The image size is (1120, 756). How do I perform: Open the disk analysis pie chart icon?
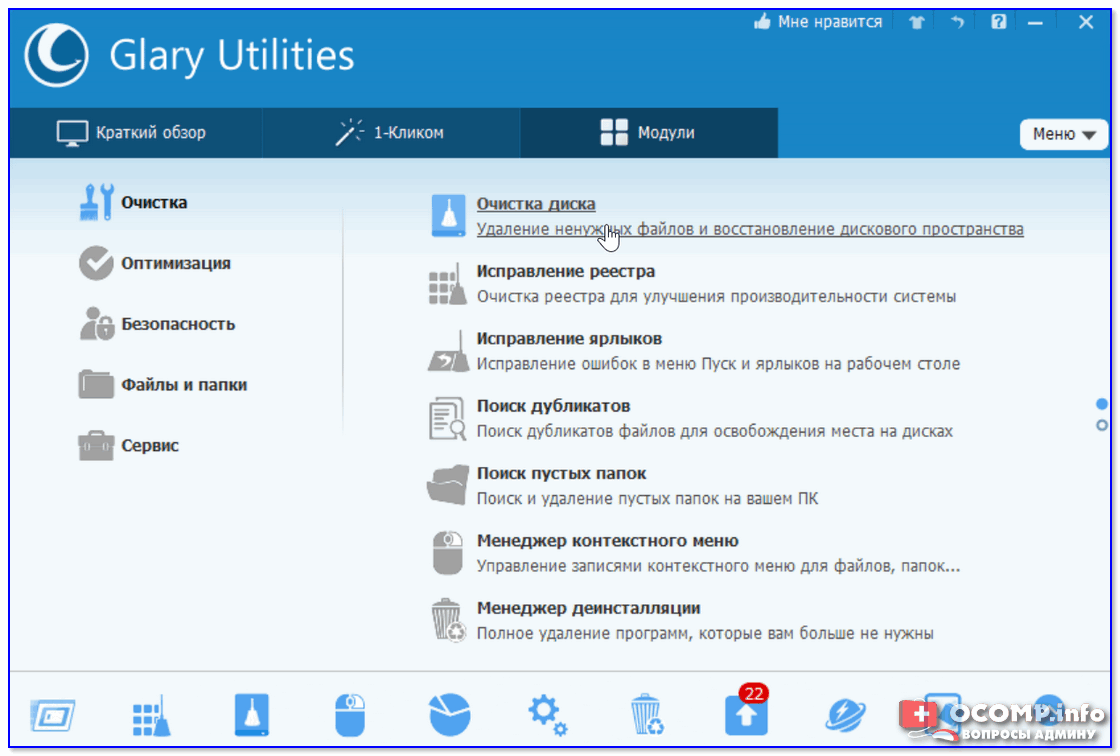coord(449,716)
